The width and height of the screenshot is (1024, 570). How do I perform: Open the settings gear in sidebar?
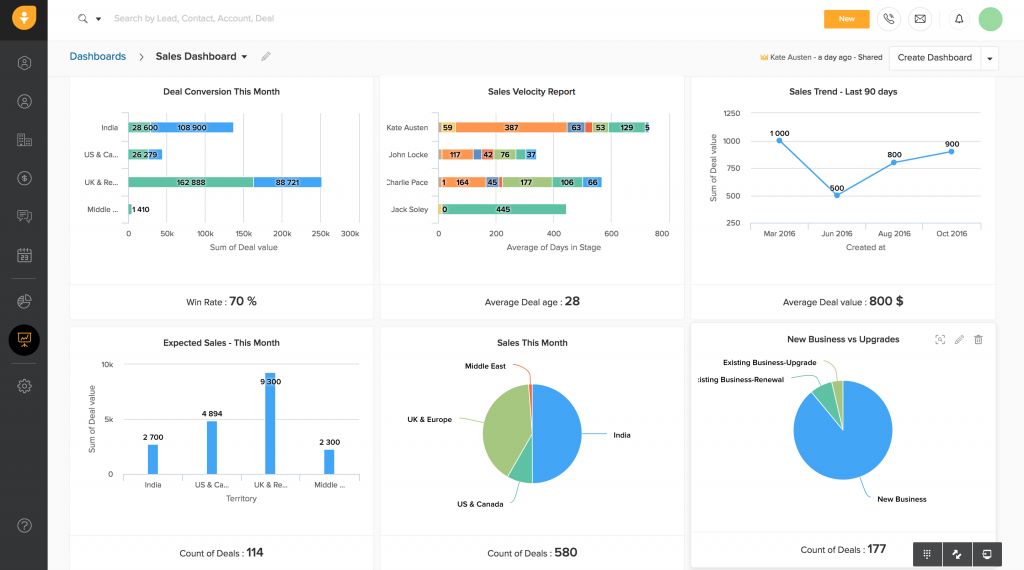pos(24,386)
